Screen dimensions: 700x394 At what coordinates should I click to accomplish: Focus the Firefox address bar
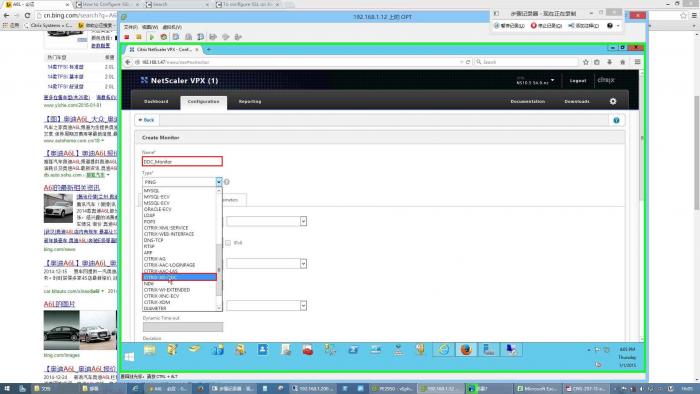click(298, 62)
